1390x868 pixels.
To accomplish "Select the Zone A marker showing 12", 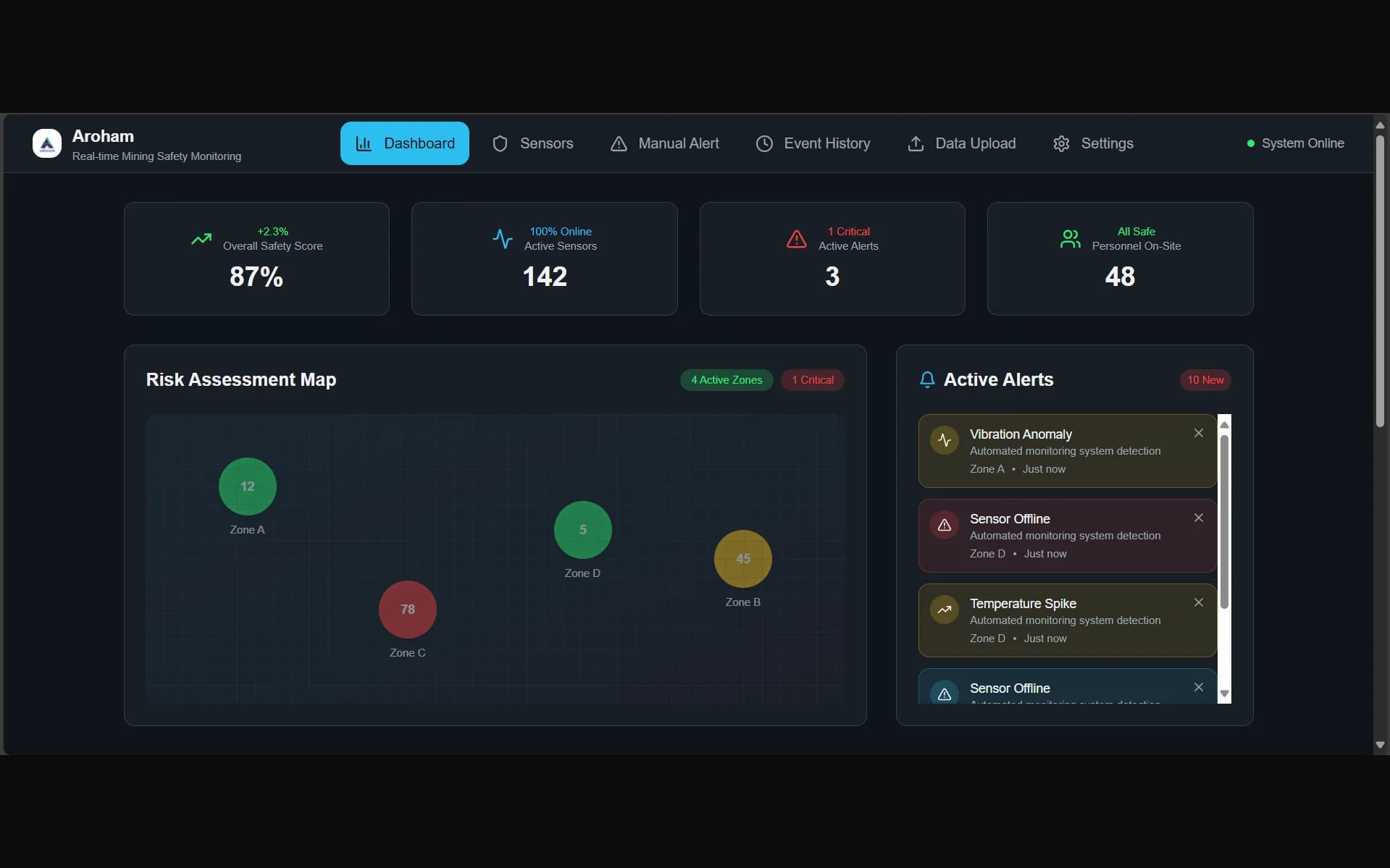I will pos(248,486).
